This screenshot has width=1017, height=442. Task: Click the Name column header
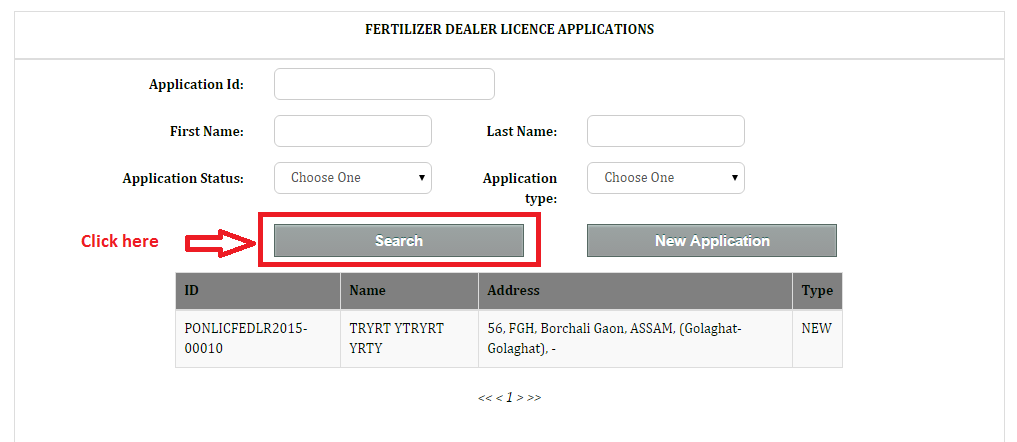point(408,291)
